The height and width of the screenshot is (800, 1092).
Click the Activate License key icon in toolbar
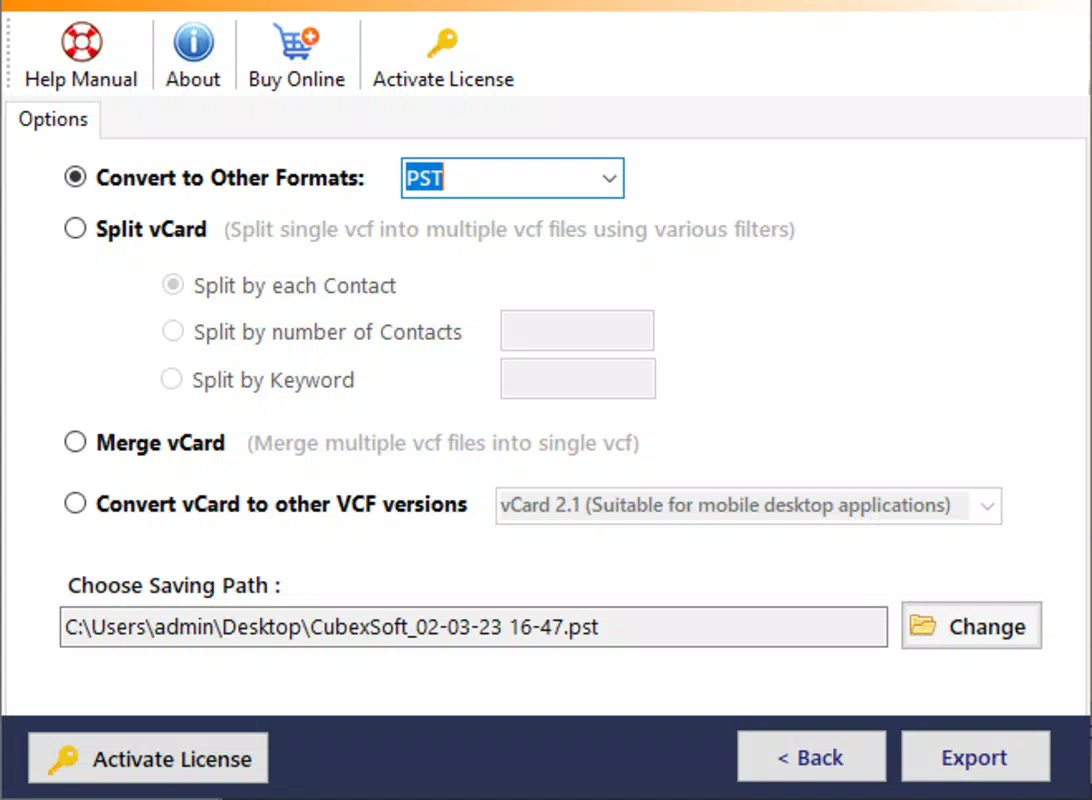[442, 43]
